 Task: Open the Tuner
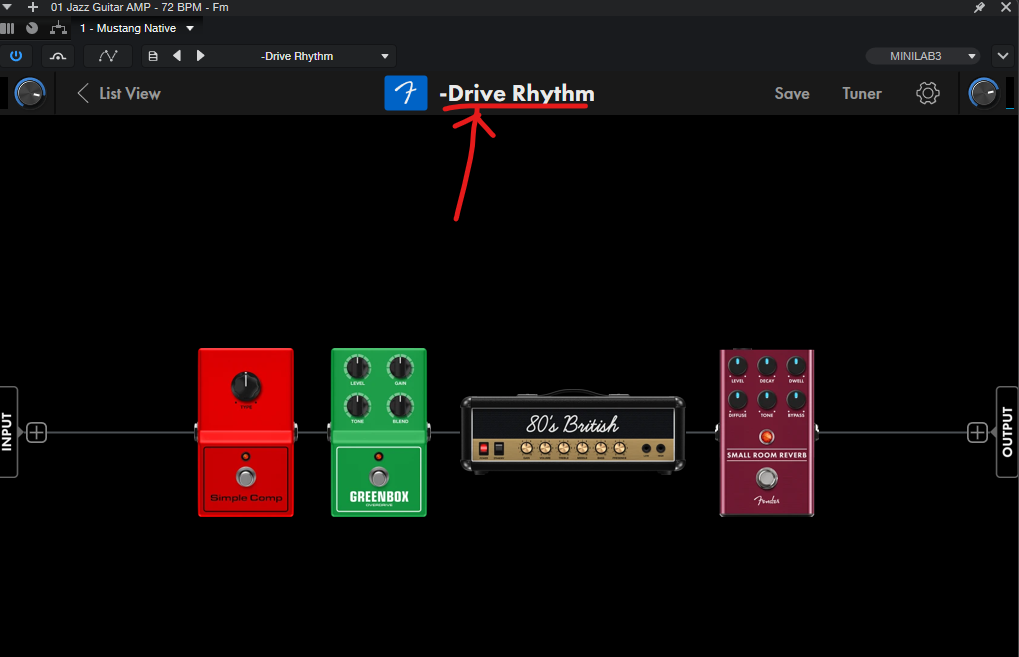point(861,93)
